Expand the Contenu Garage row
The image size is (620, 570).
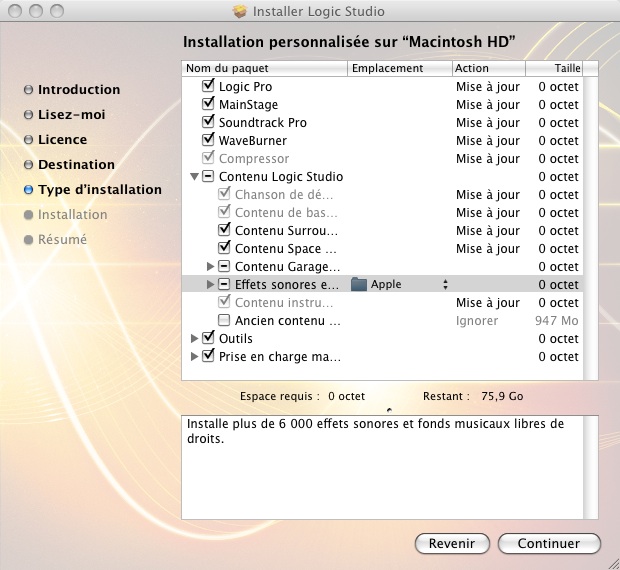[x=210, y=267]
